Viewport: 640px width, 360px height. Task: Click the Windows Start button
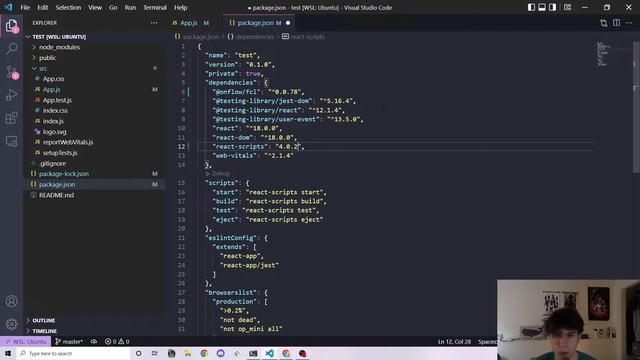click(x=8, y=353)
